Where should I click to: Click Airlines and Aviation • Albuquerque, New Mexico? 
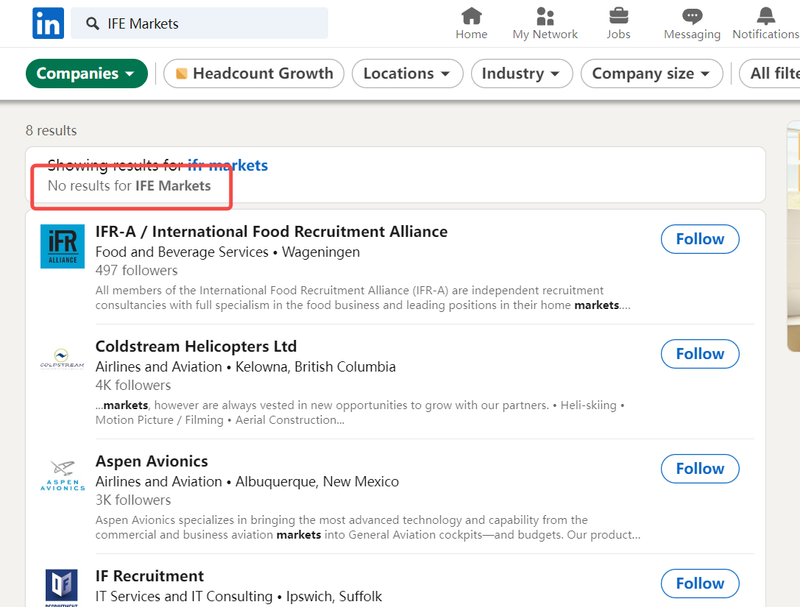247,482
